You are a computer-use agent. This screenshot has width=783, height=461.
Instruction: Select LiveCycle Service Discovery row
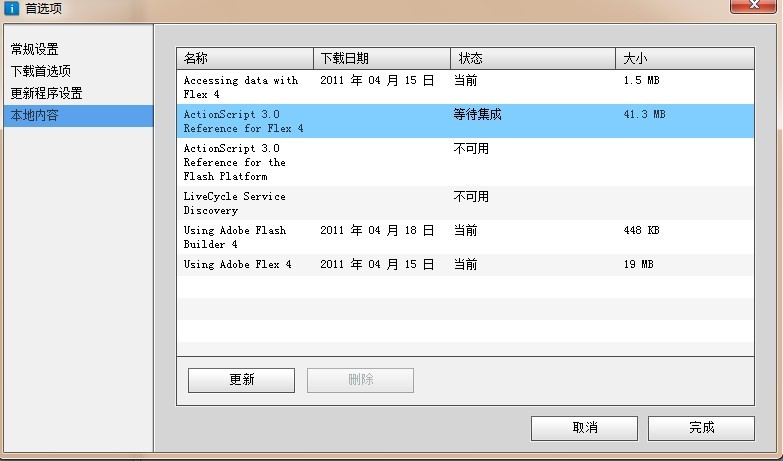click(465, 203)
